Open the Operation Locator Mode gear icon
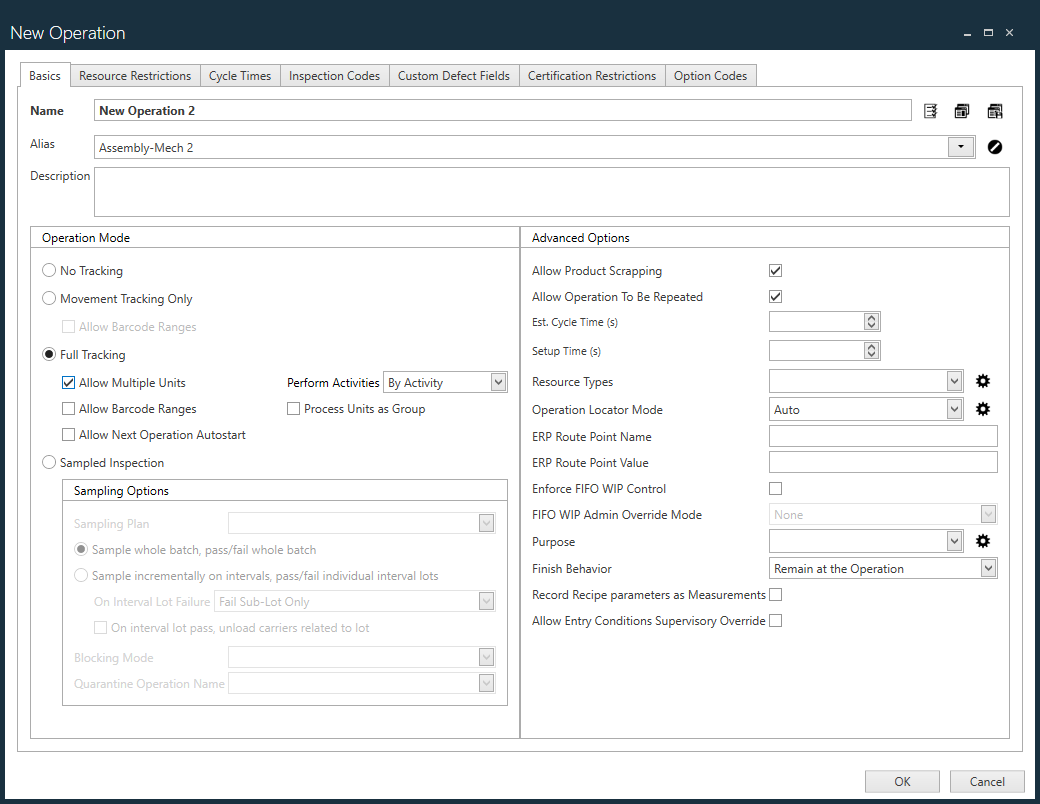1040x804 pixels. pos(983,409)
